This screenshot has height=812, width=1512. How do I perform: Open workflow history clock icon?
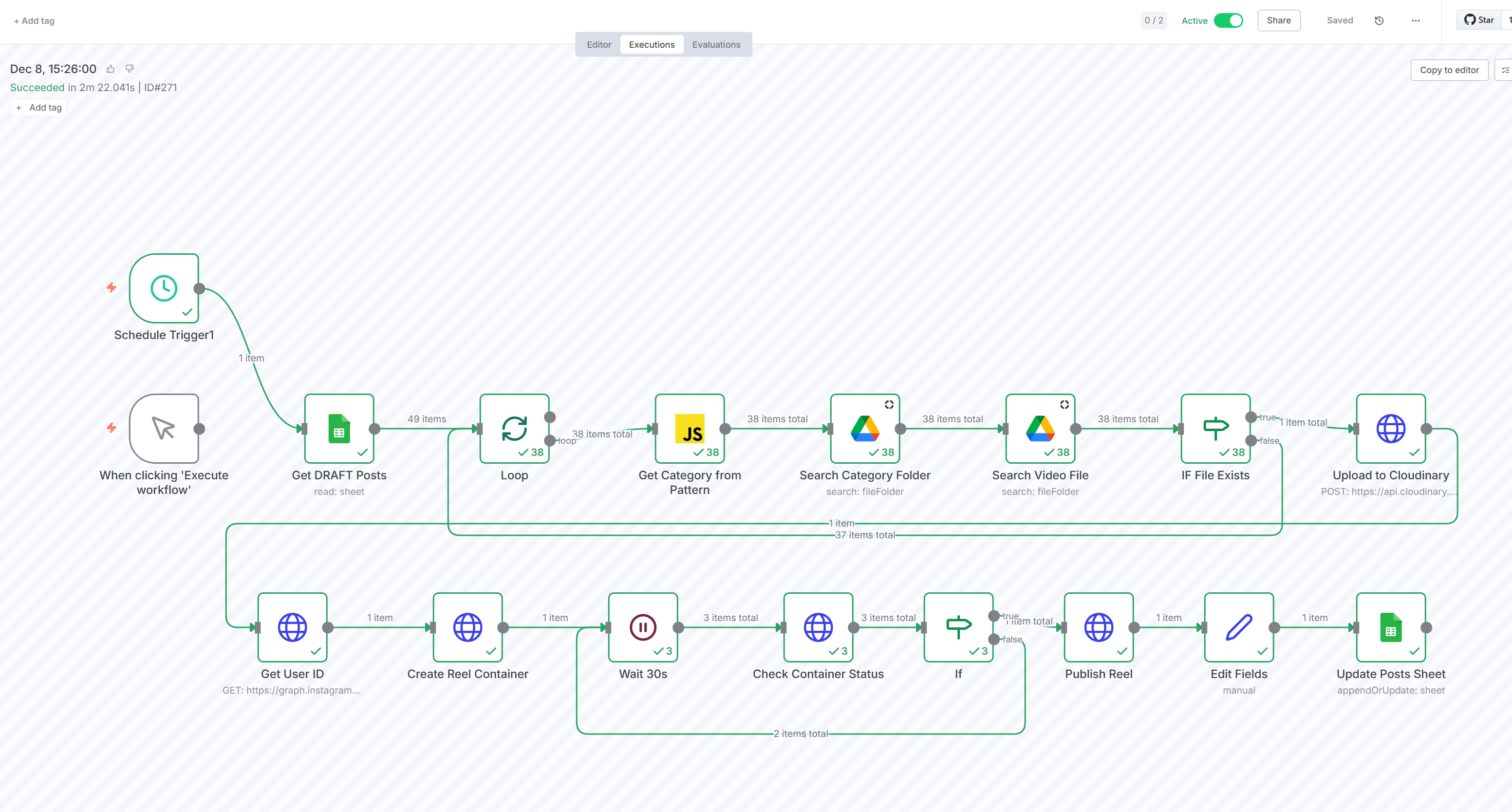1379,20
